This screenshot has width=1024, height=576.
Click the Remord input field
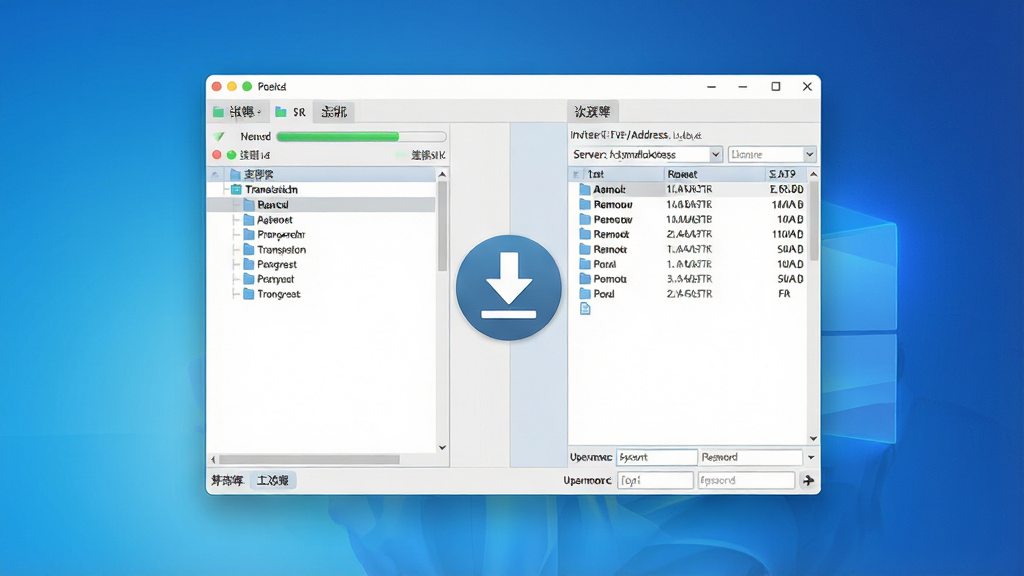click(x=750, y=457)
